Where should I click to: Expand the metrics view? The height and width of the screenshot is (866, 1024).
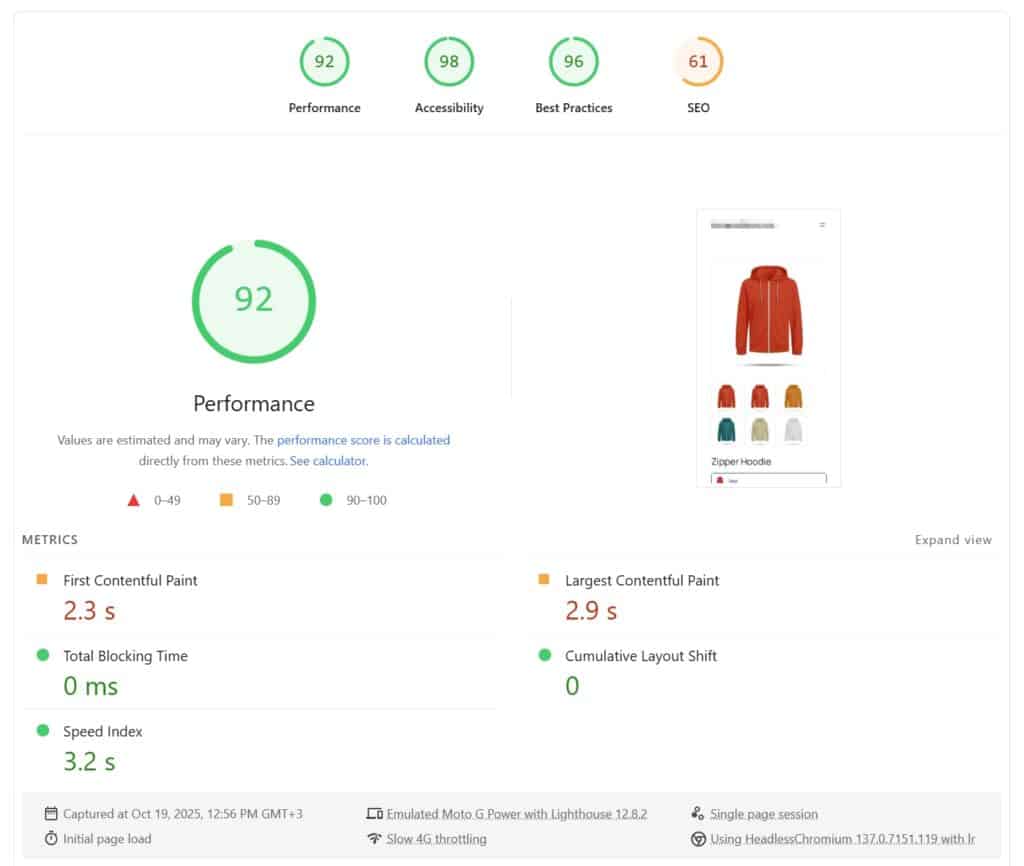pyautogui.click(x=953, y=540)
